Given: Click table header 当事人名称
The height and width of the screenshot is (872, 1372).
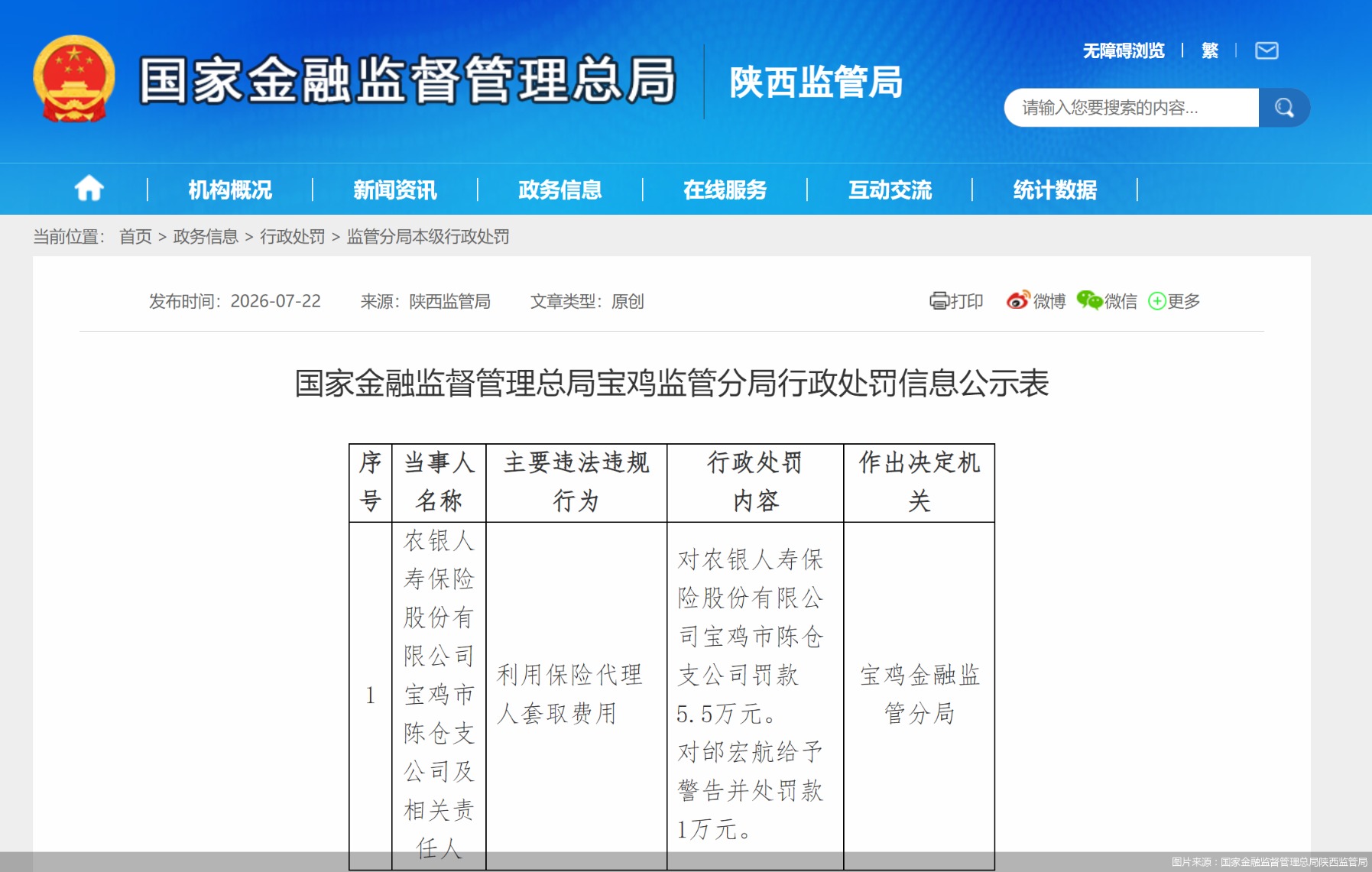Looking at the screenshot, I should [439, 482].
